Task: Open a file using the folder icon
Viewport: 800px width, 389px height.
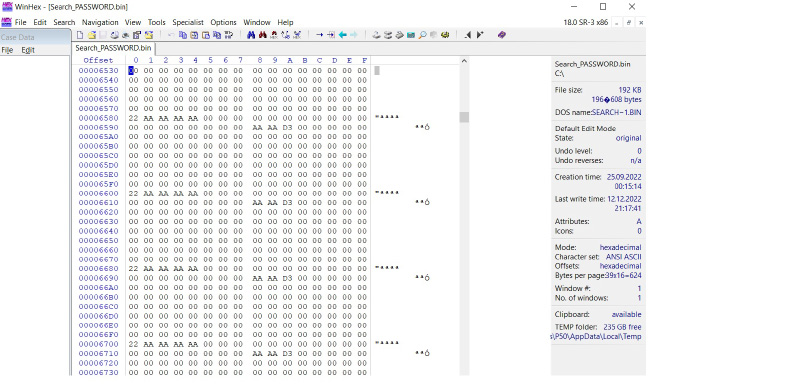Action: coord(92,35)
